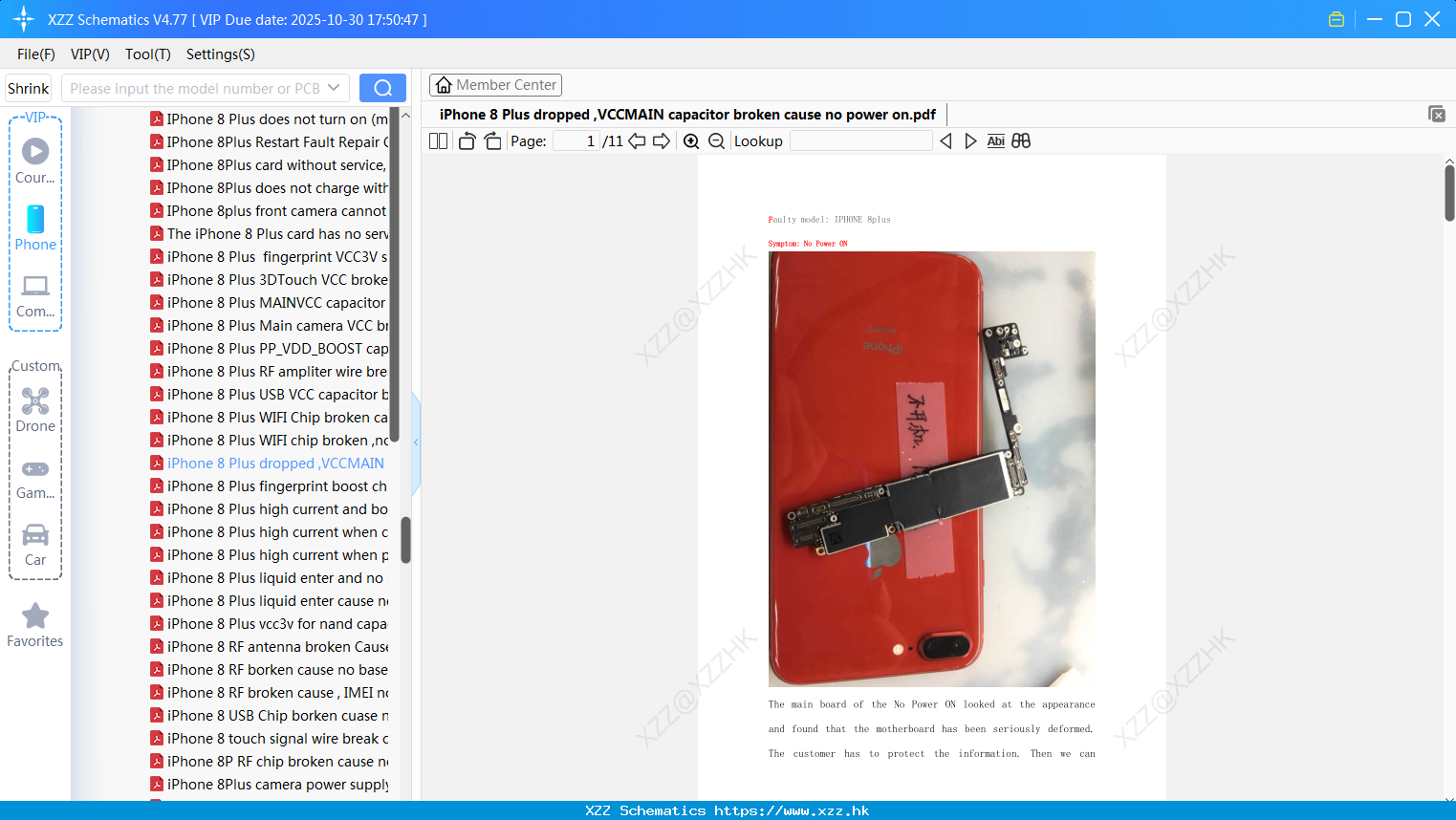
Task: Open the Member Center button
Action: point(495,85)
